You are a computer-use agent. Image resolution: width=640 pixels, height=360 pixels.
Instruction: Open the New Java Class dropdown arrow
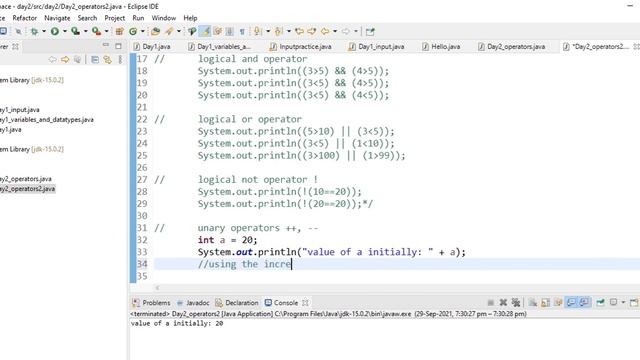(x=142, y=31)
